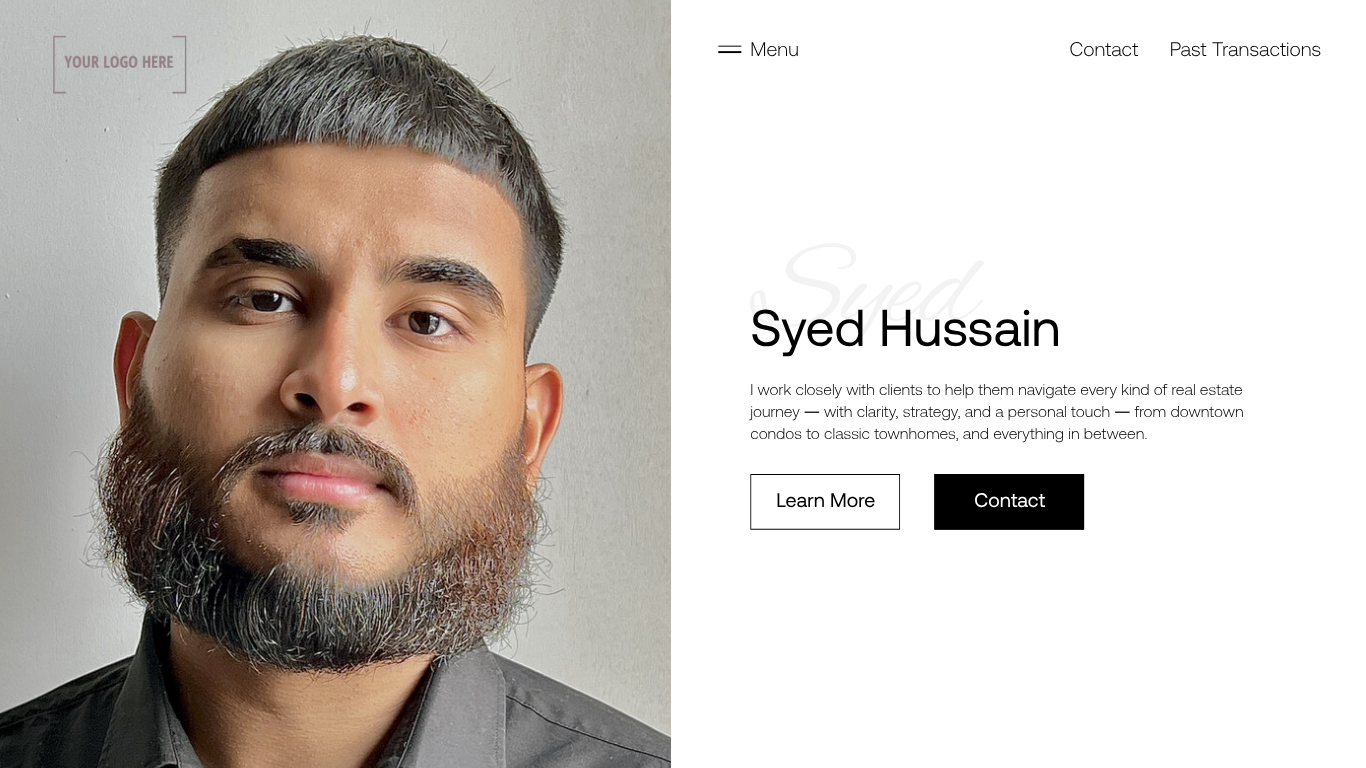Click the 'YOUR LOGO HERE' logo text

pos(119,62)
